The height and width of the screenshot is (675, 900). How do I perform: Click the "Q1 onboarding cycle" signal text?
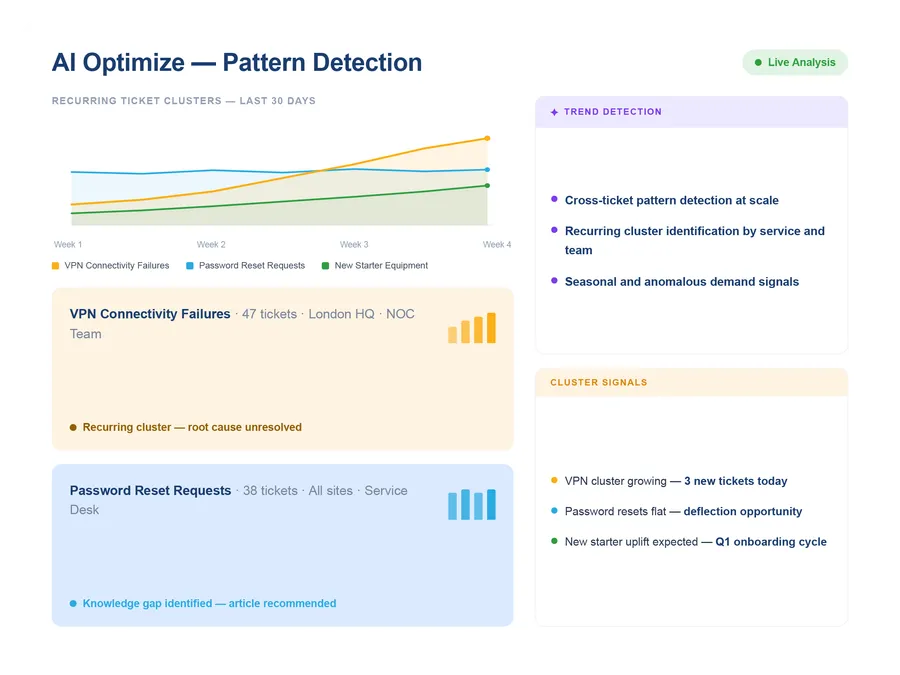tap(771, 542)
